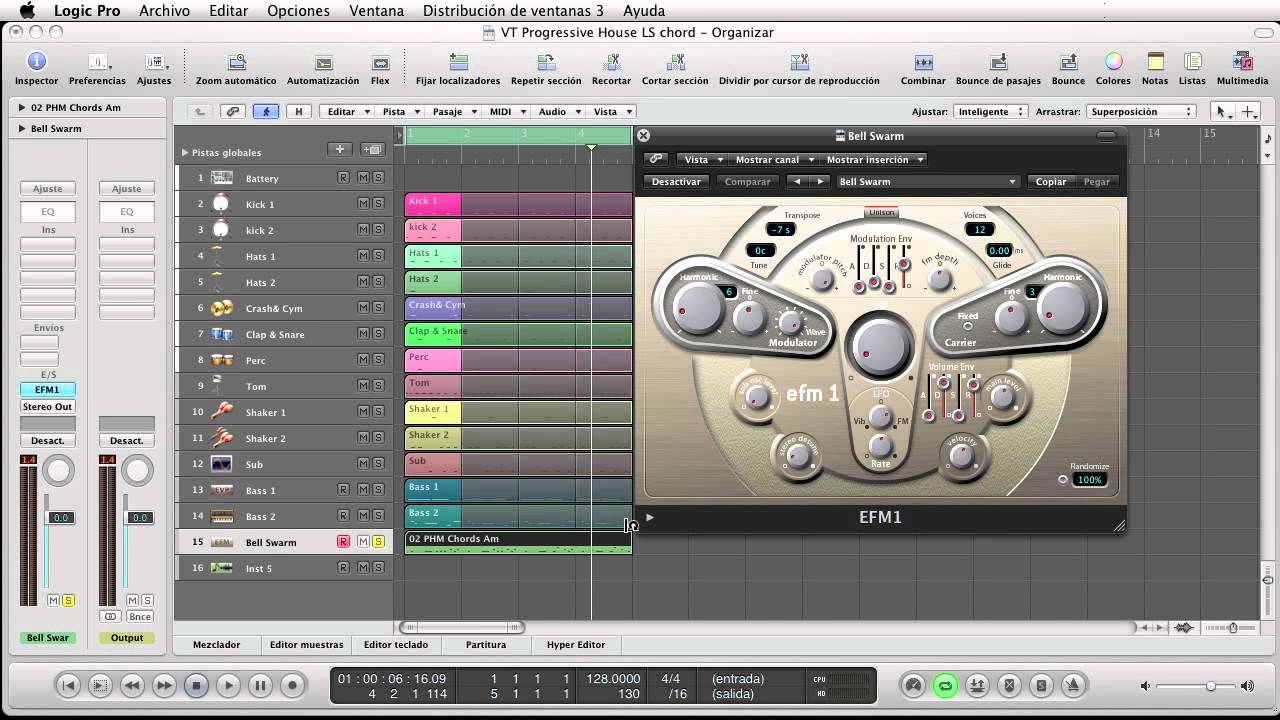Click Dividir por cursor de reproducción icon
The height and width of the screenshot is (720, 1280).
coord(799,62)
